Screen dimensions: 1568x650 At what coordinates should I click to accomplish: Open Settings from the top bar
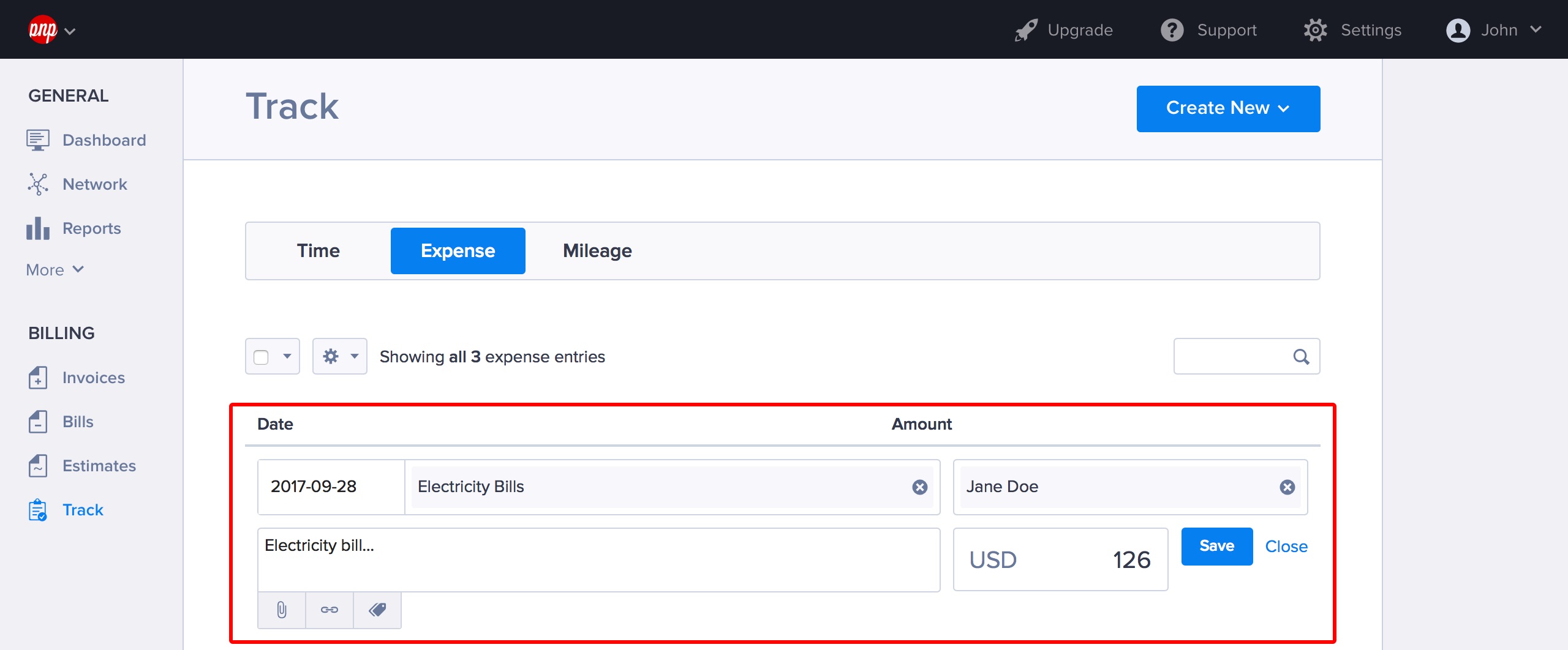click(1353, 30)
